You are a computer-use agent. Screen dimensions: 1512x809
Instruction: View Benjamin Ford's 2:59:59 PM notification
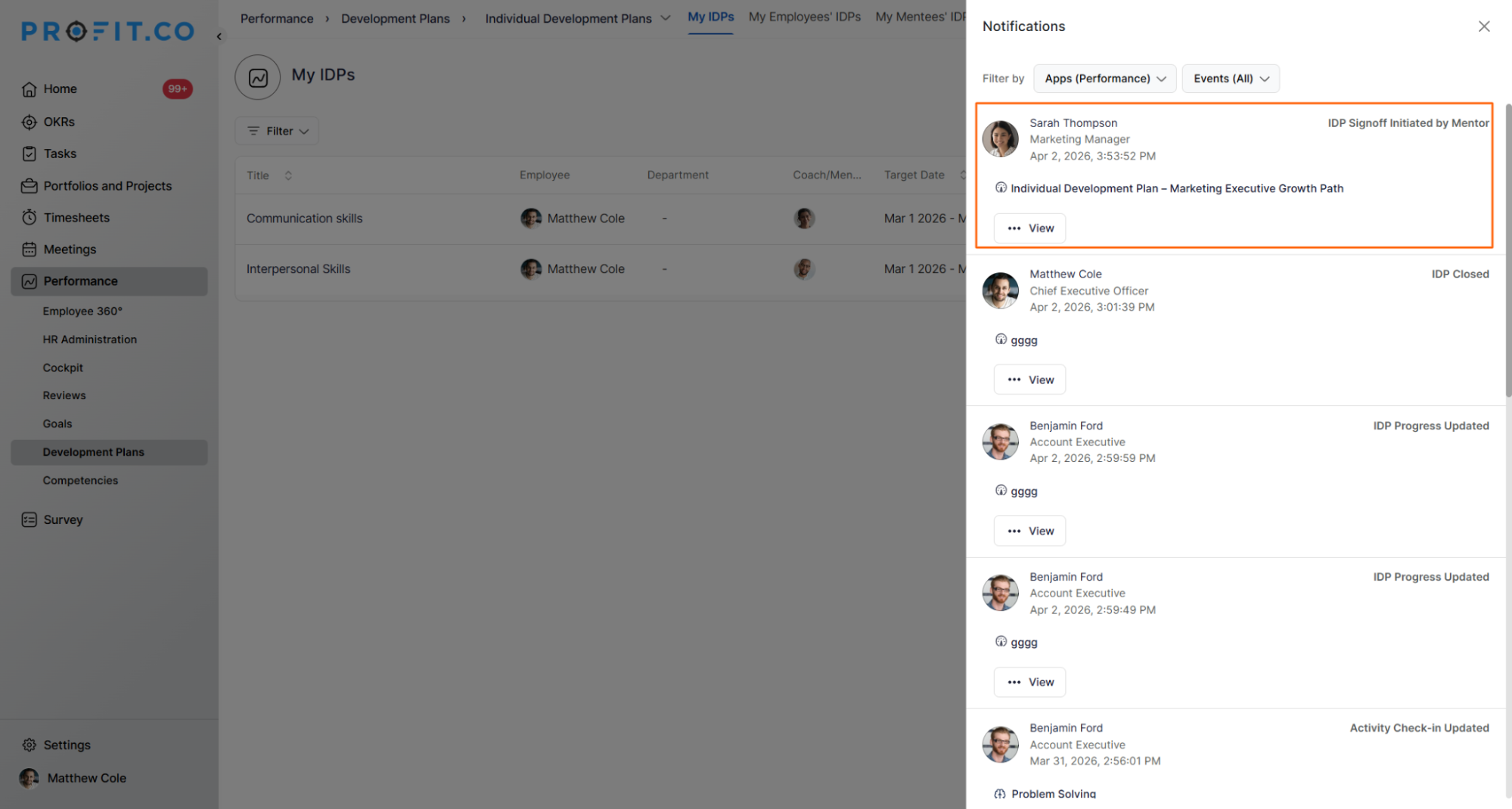1029,531
